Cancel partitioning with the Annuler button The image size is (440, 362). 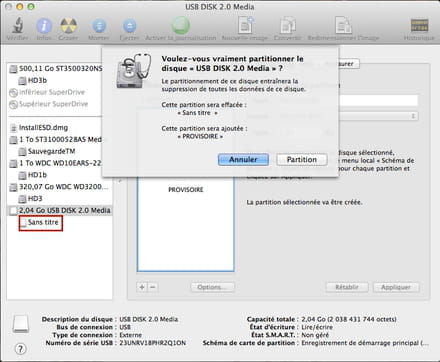243,160
